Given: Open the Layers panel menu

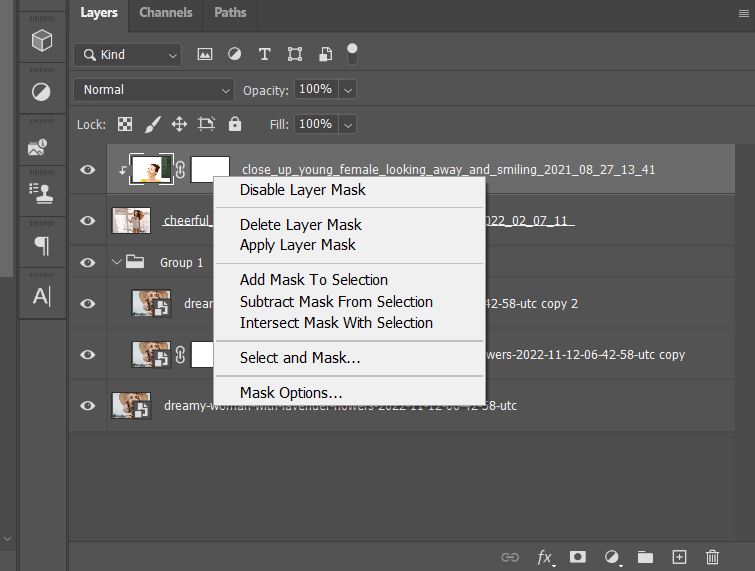Looking at the screenshot, I should pyautogui.click(x=743, y=13).
